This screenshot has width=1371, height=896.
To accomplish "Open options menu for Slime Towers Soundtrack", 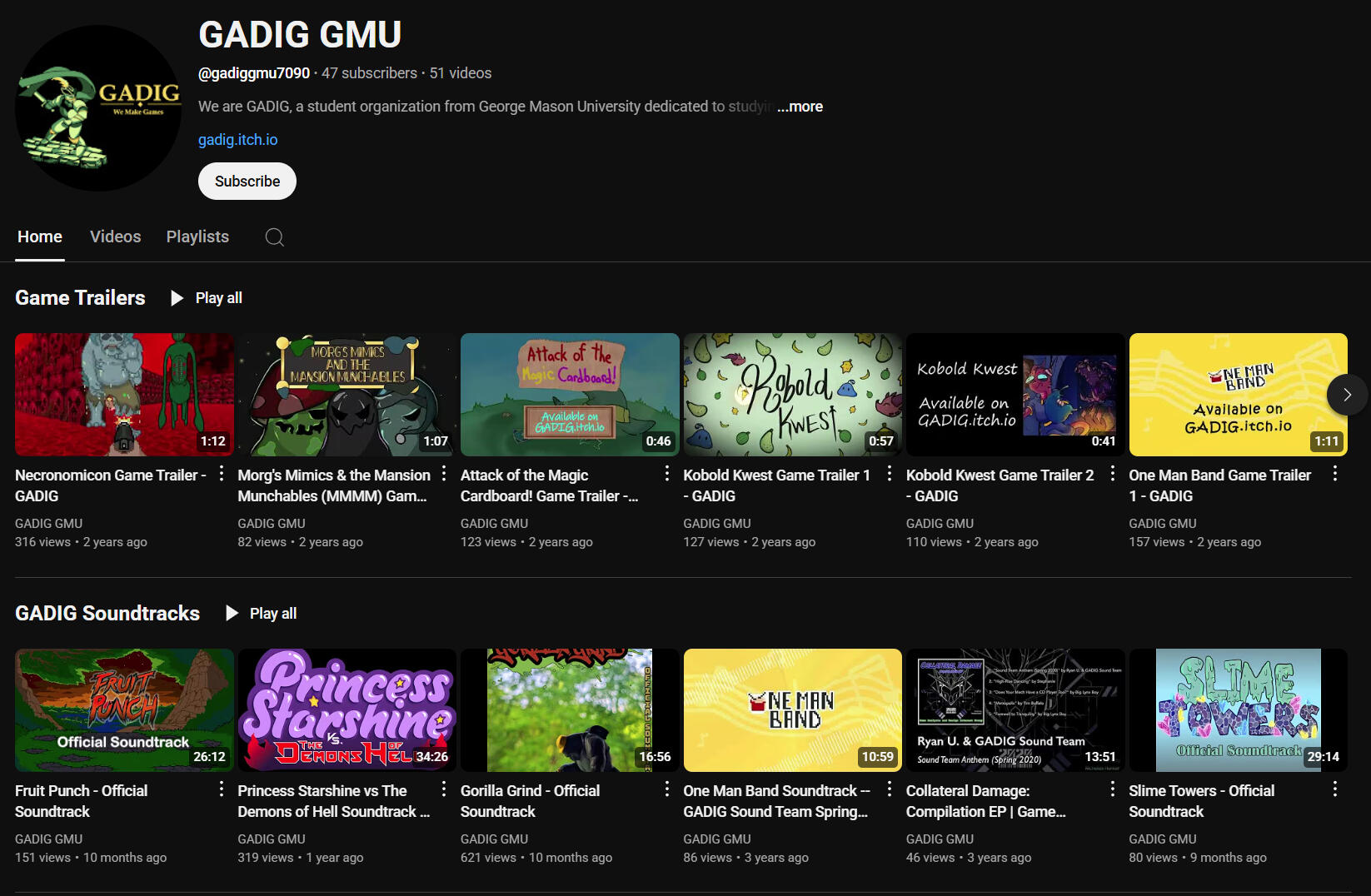I will tap(1335, 789).
